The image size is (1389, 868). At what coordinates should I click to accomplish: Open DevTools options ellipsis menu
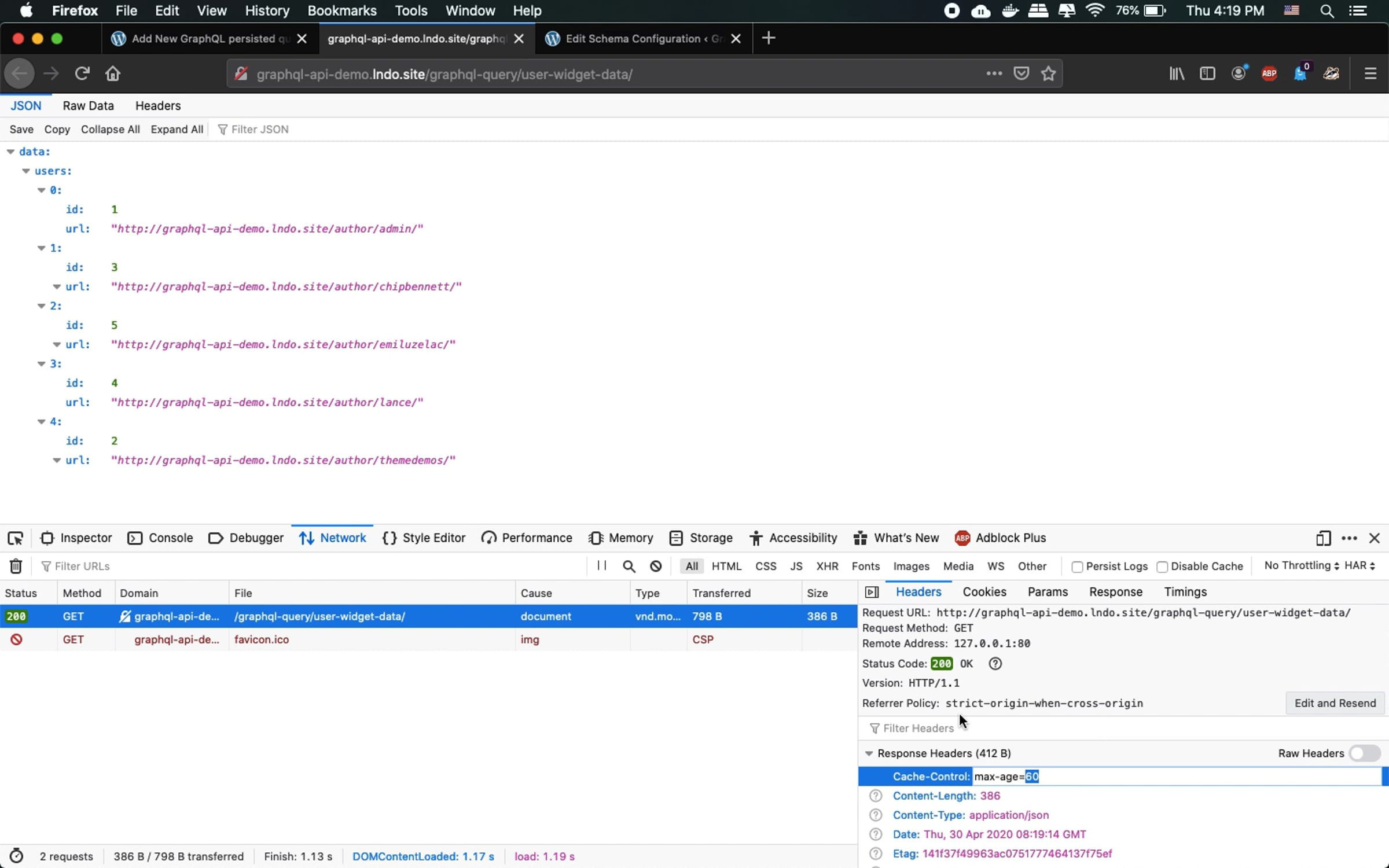pos(1349,538)
